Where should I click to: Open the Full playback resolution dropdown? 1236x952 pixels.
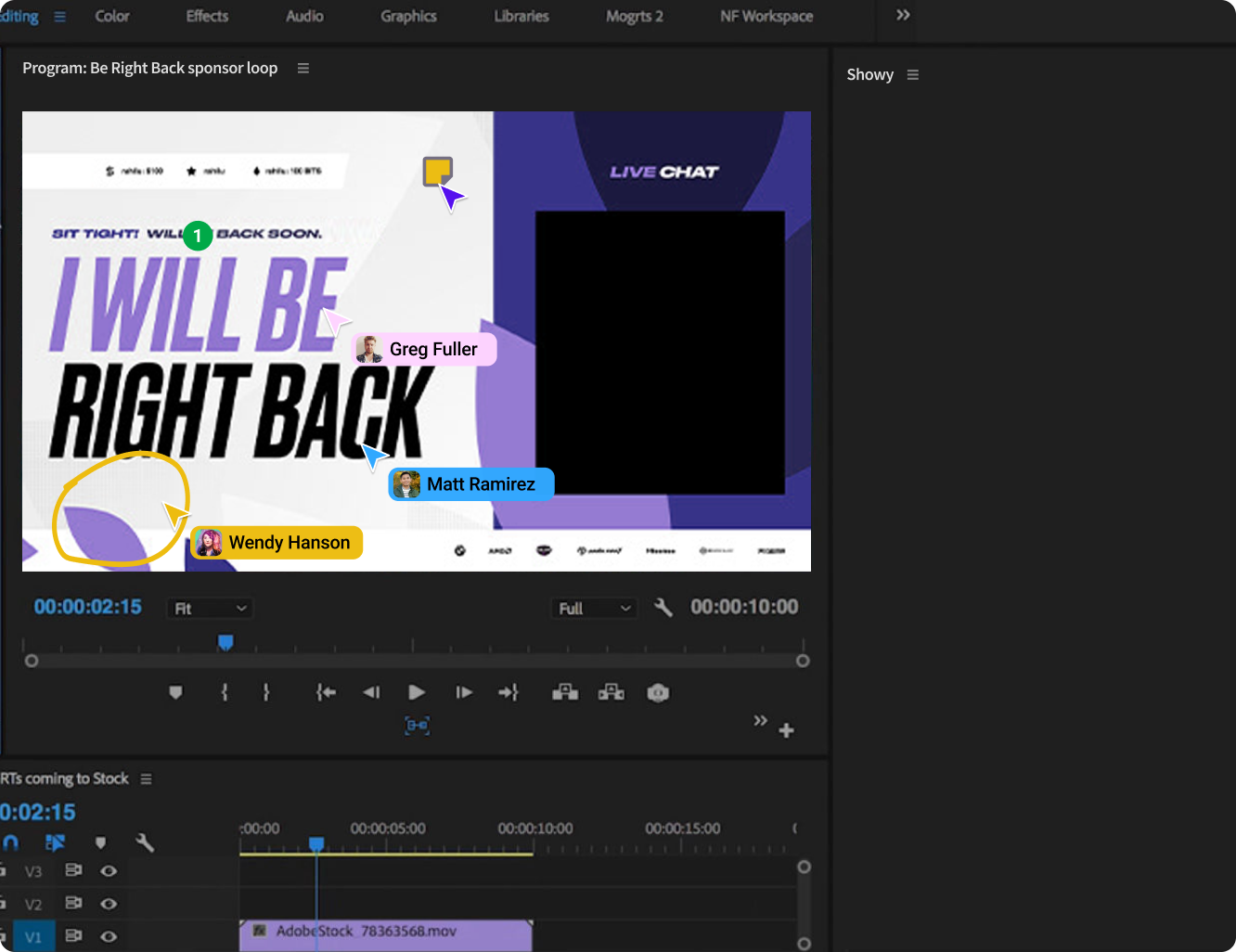click(x=594, y=609)
